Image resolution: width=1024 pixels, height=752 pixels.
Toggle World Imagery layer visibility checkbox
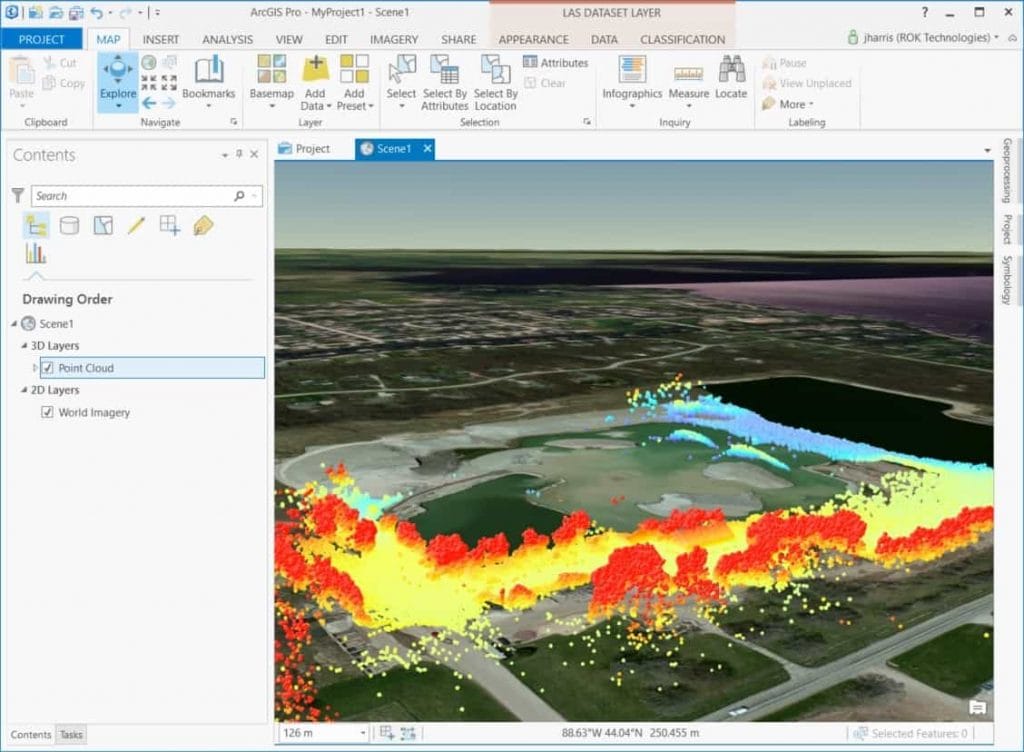click(x=47, y=412)
